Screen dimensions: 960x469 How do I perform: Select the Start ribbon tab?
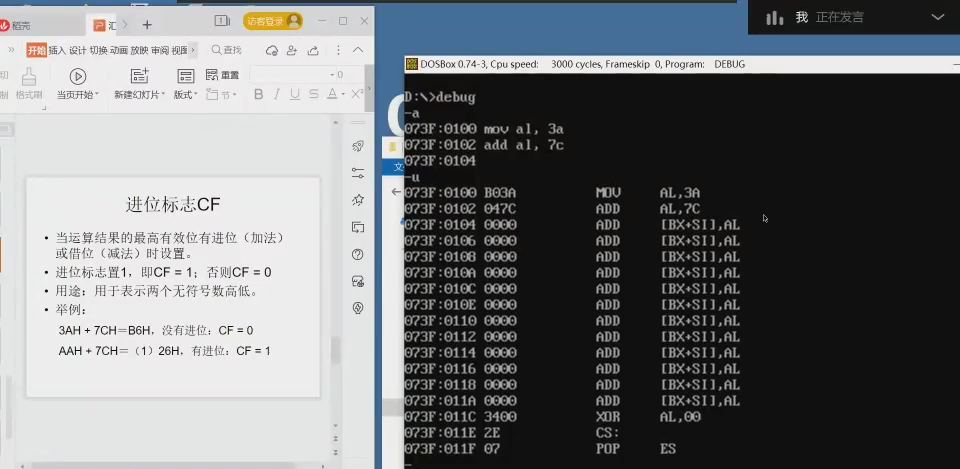coord(36,50)
